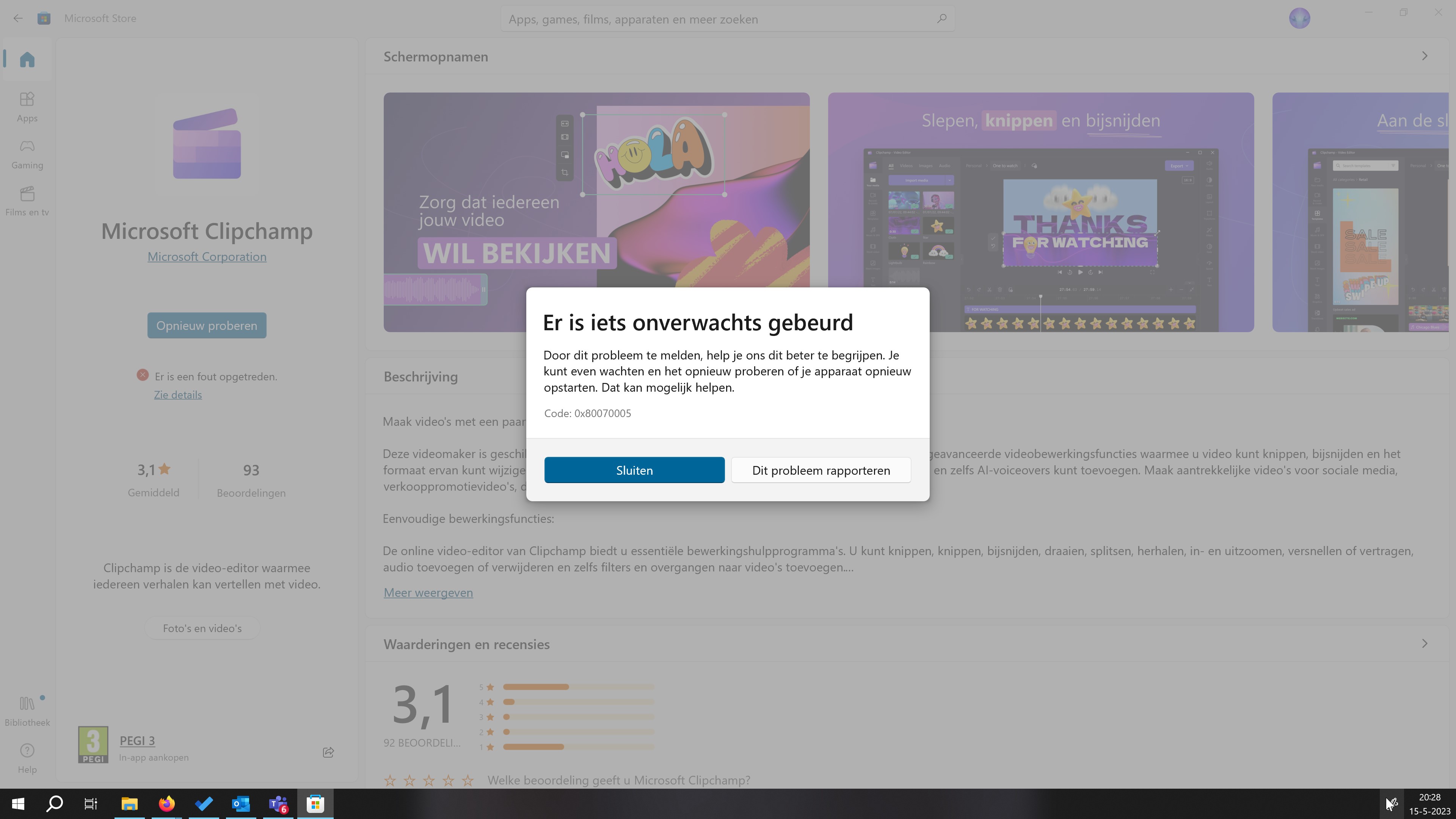Open the Home sidebar icon
This screenshot has height=819, width=1456.
coord(27,60)
